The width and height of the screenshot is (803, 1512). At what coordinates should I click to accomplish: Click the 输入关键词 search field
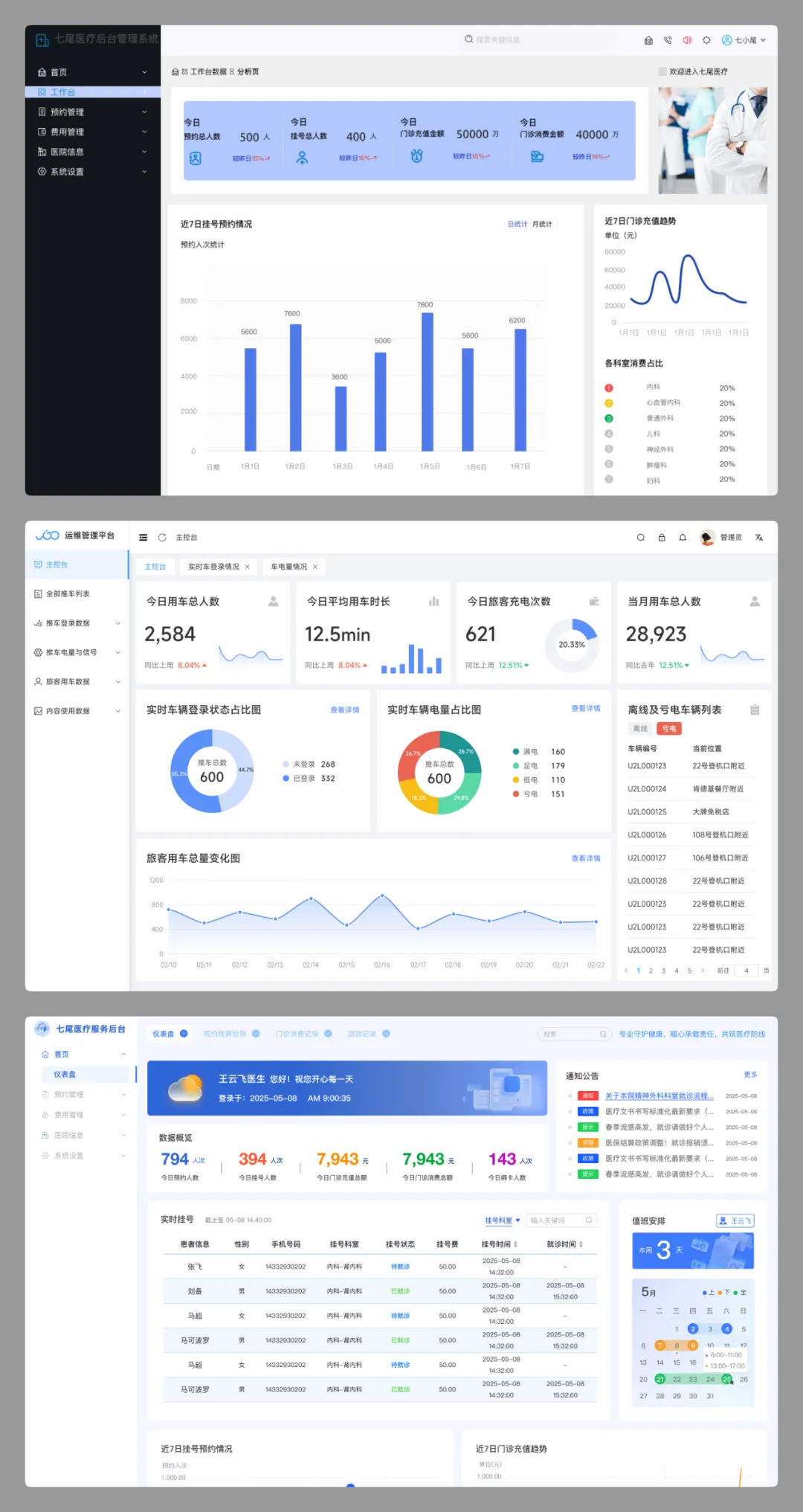[557, 1220]
